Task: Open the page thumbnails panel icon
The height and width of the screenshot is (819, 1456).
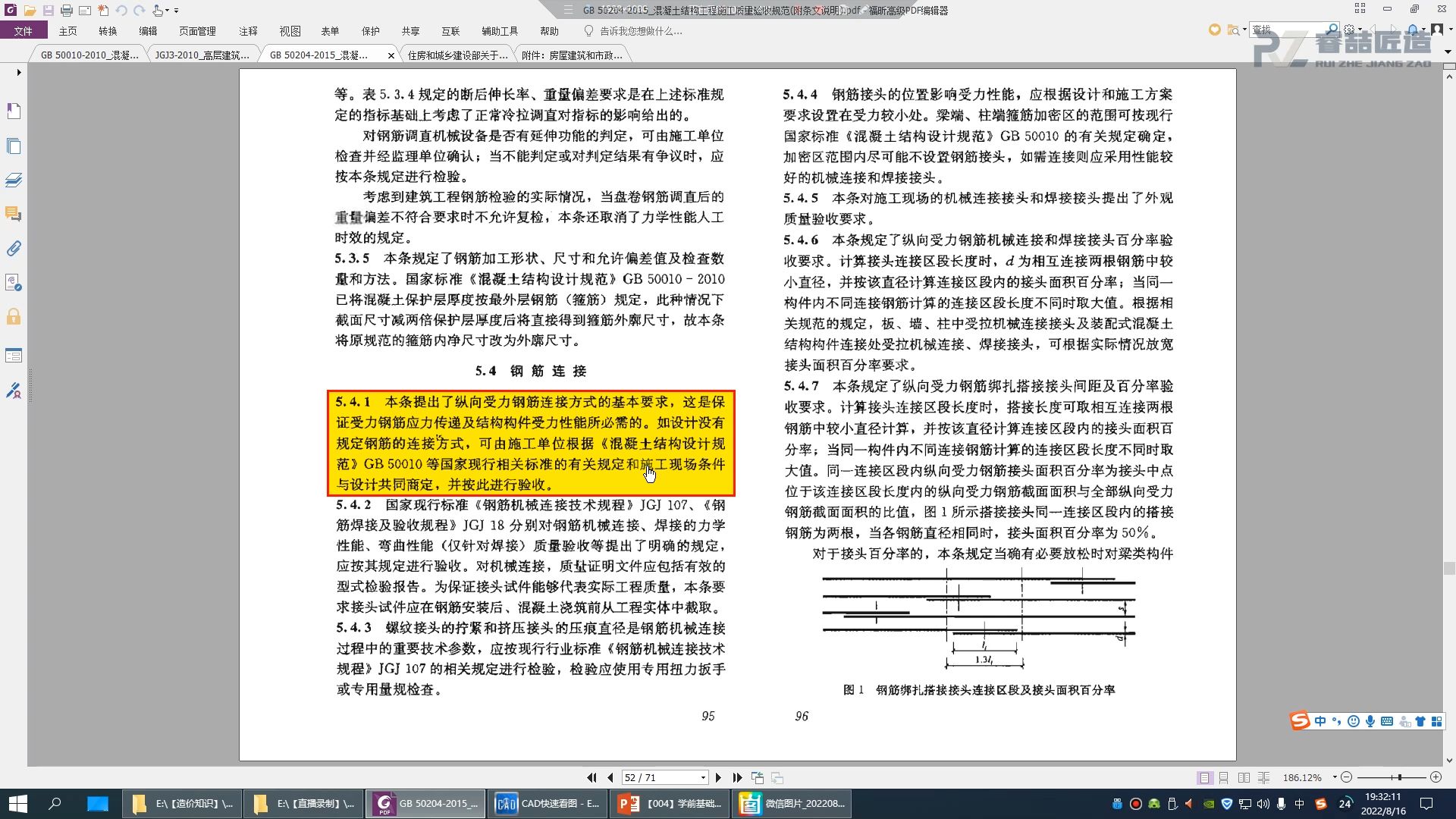Action: point(13,146)
